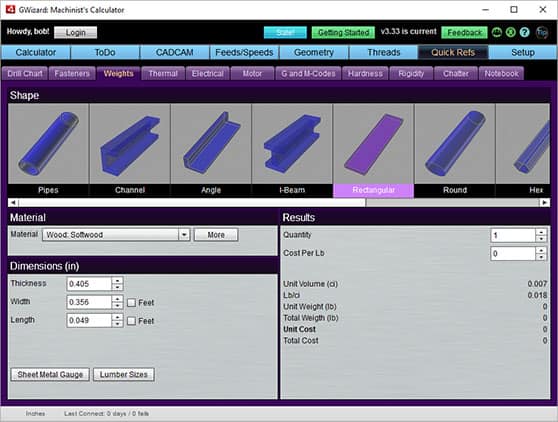Switch to the Thermal sub-tab
The height and width of the screenshot is (422, 558).
tap(163, 74)
